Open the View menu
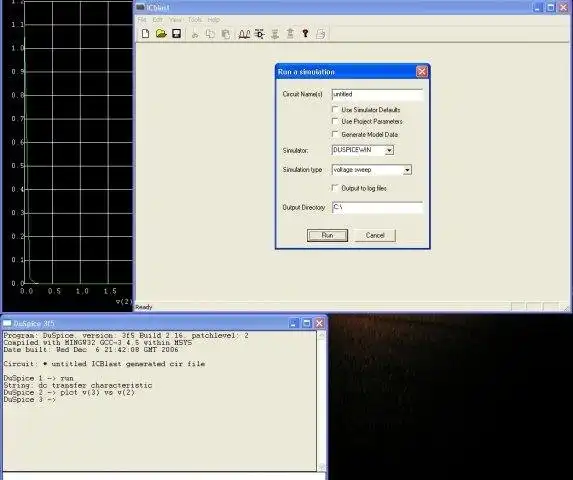Screen dimensions: 573x480 (175, 20)
